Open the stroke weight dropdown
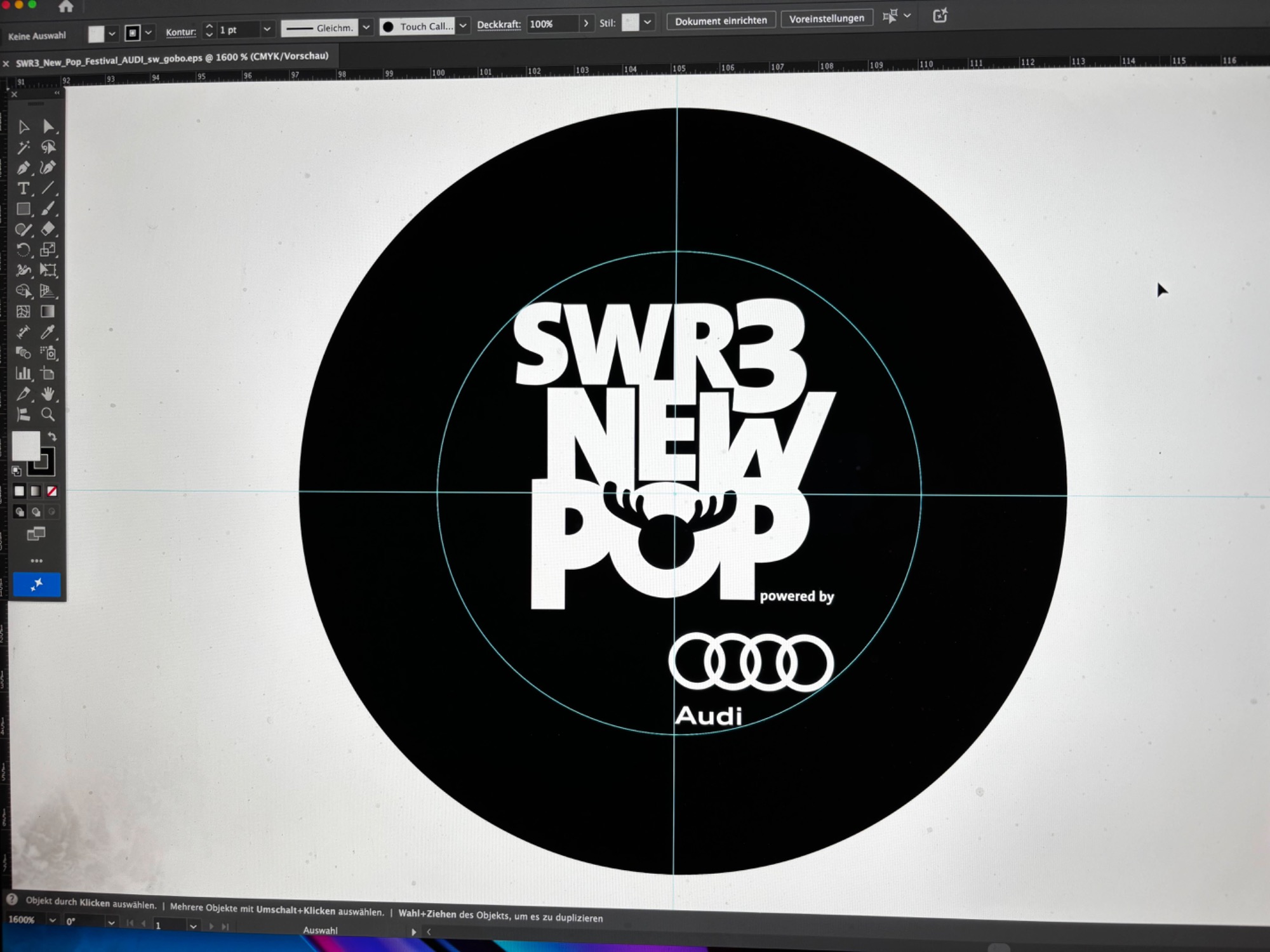The image size is (1270, 952). 267,29
